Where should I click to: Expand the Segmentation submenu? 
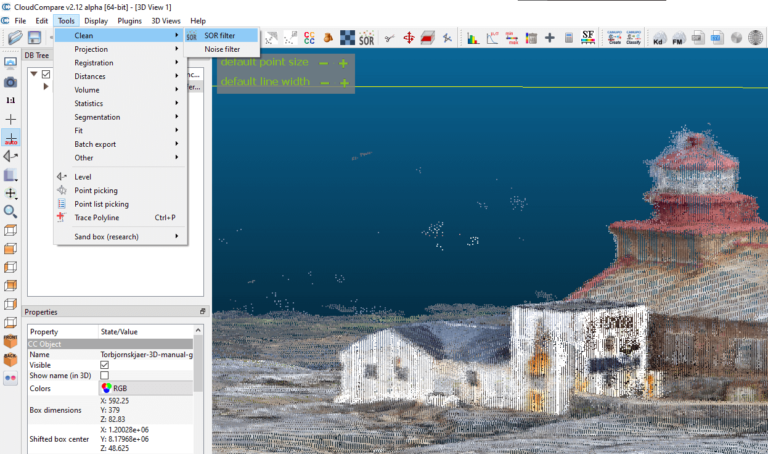[x=120, y=117]
